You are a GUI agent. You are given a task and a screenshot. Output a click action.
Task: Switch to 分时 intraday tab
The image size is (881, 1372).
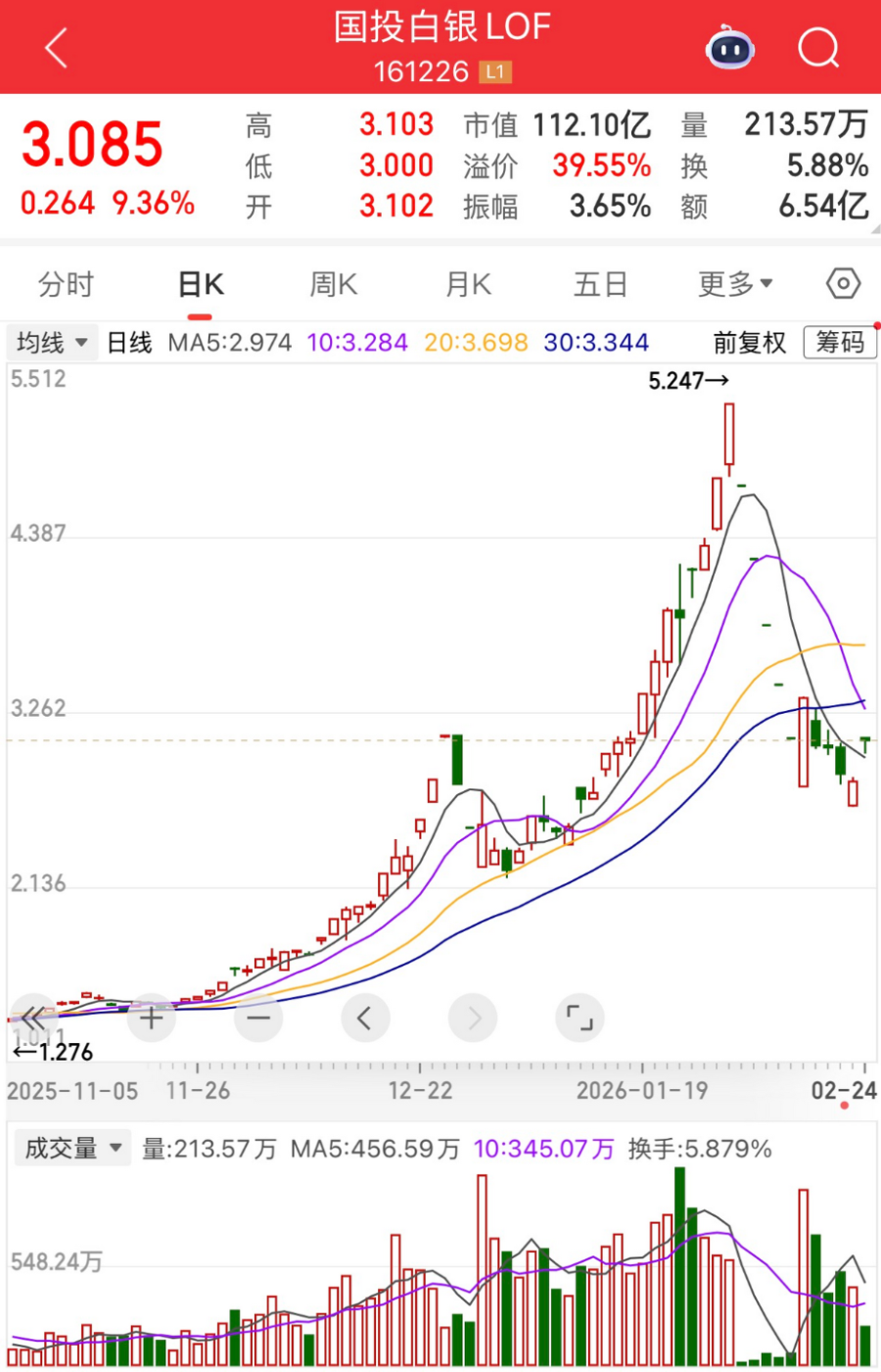pos(66,284)
